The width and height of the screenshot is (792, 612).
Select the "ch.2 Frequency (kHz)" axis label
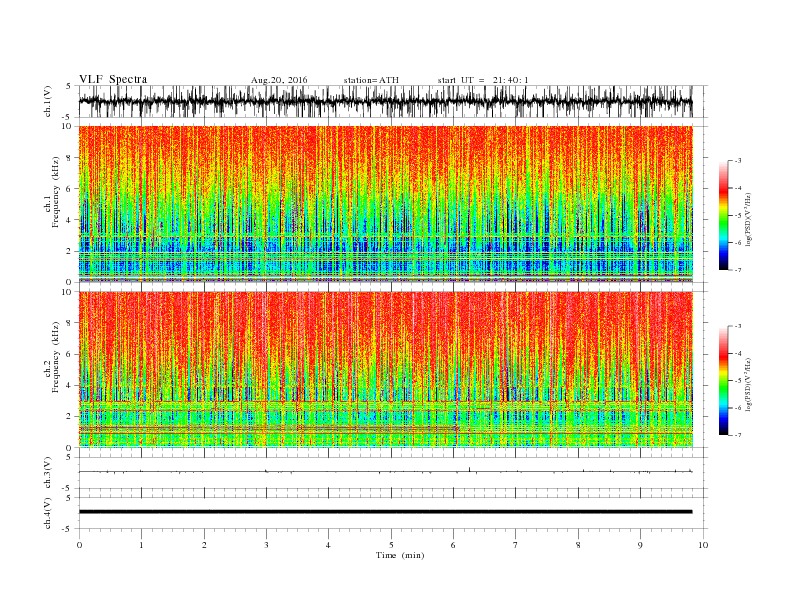pos(52,356)
